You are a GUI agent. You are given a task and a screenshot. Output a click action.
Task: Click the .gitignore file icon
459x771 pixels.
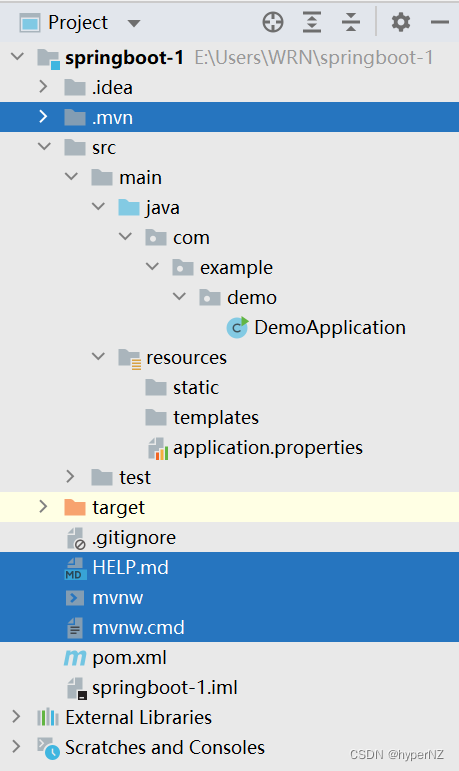[76, 538]
